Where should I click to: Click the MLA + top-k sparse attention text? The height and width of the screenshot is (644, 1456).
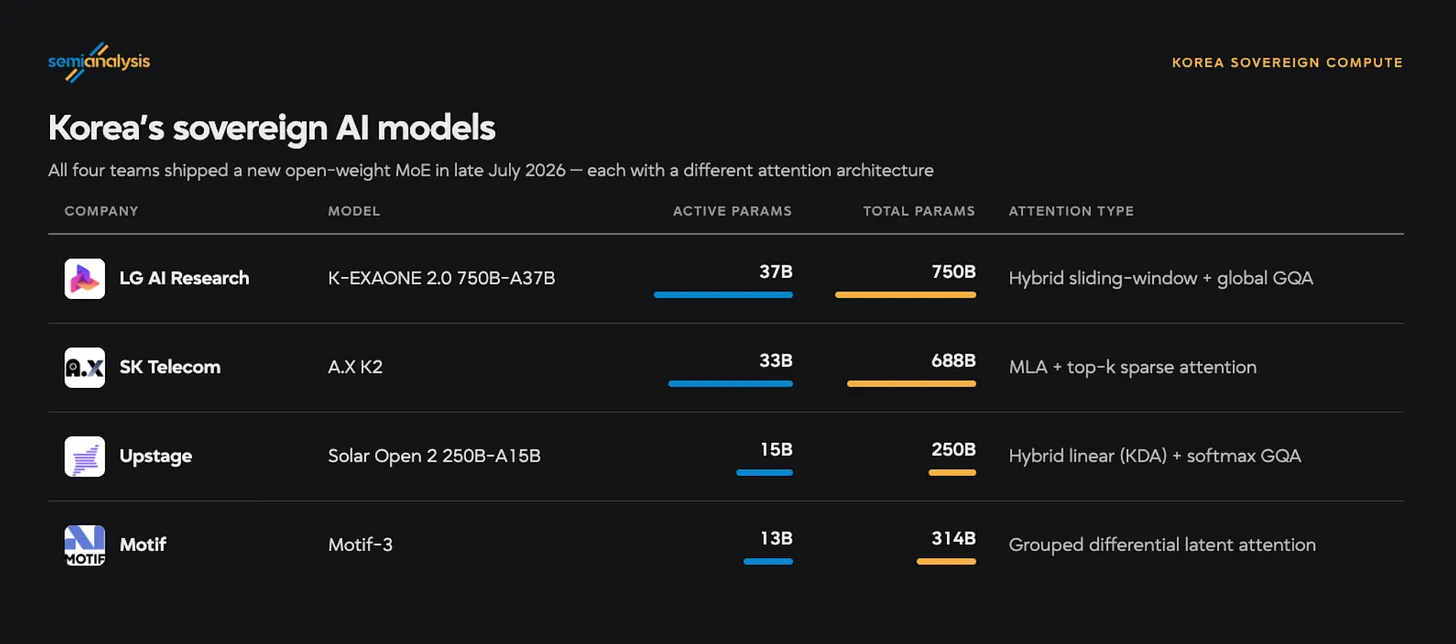click(1133, 367)
